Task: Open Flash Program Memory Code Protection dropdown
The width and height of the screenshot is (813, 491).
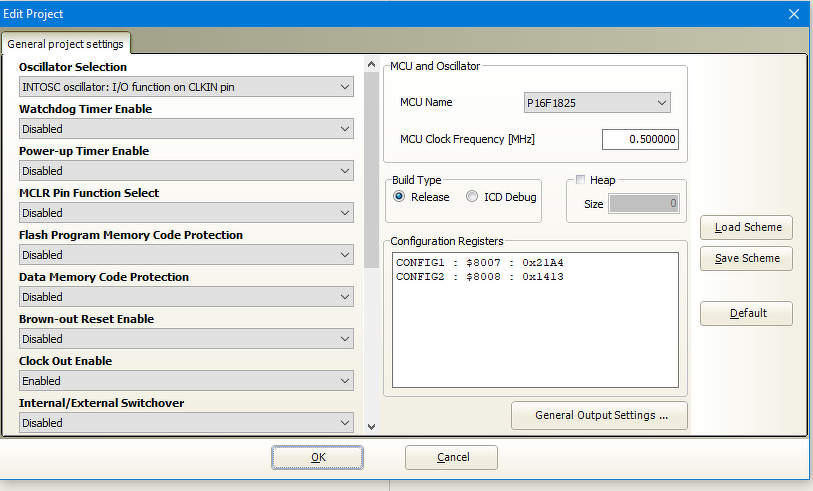Action: [186, 255]
